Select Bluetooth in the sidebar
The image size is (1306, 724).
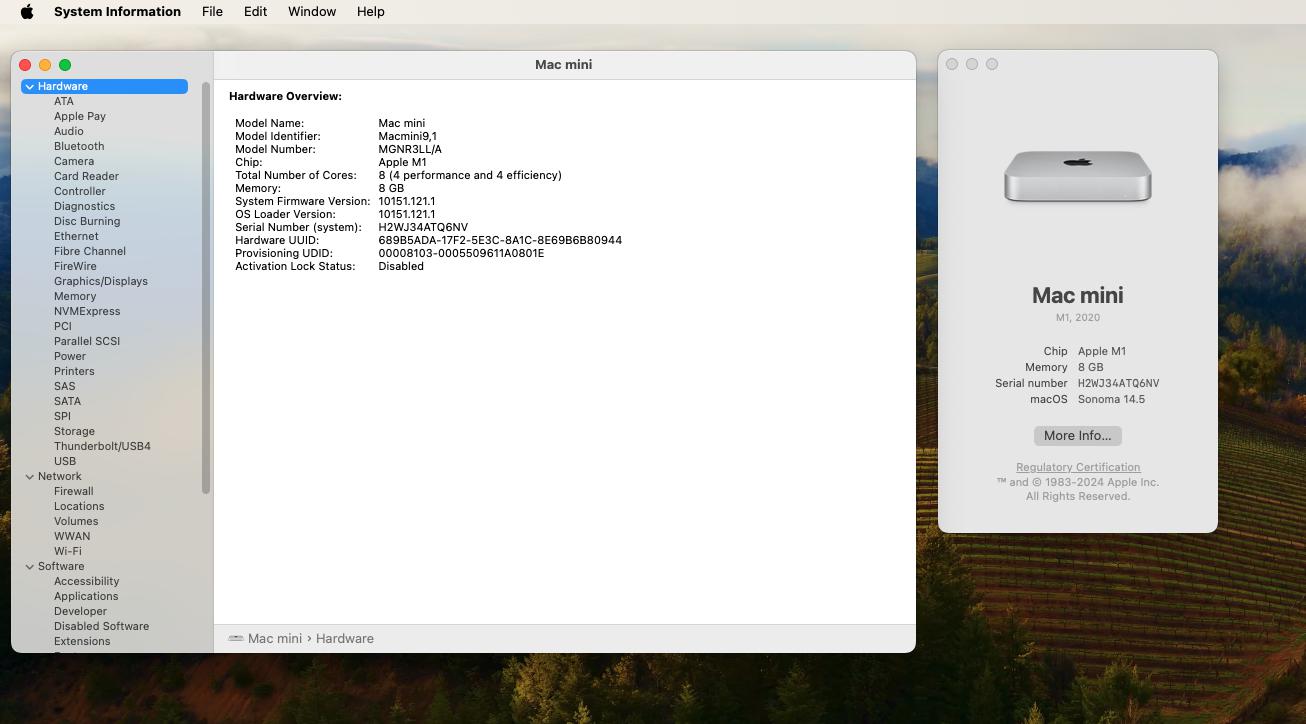point(79,146)
